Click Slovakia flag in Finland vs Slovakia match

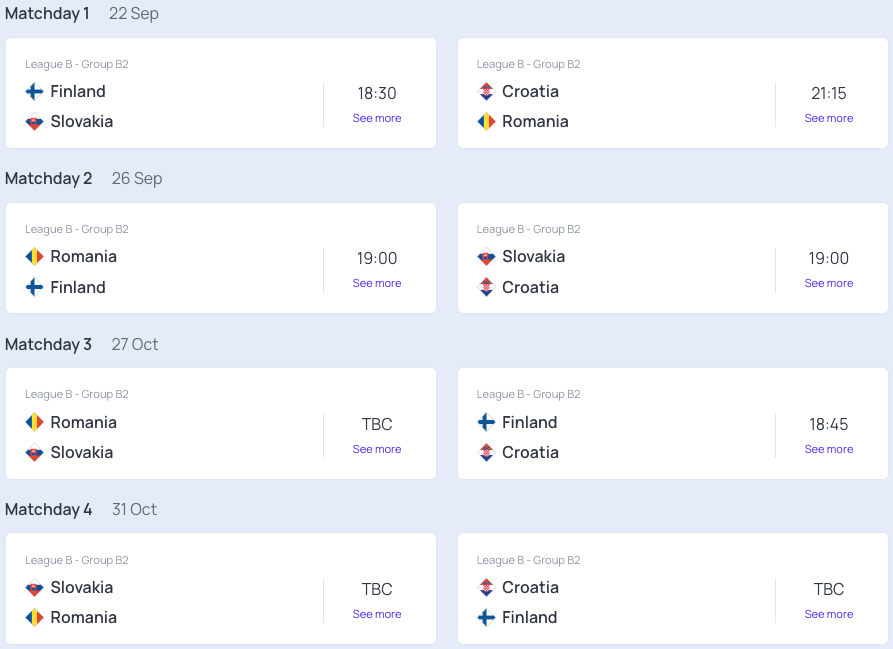tap(34, 122)
